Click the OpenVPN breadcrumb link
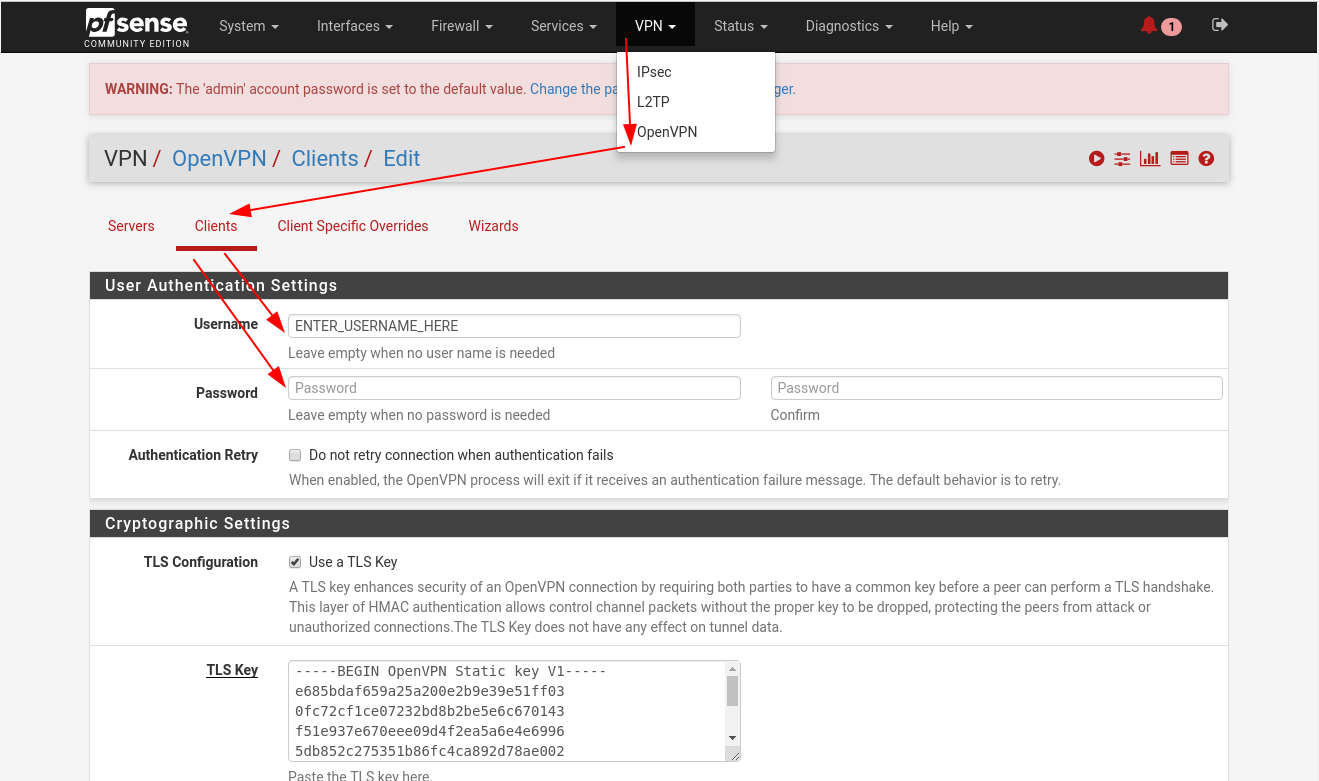The height and width of the screenshot is (781, 1319). tap(219, 158)
